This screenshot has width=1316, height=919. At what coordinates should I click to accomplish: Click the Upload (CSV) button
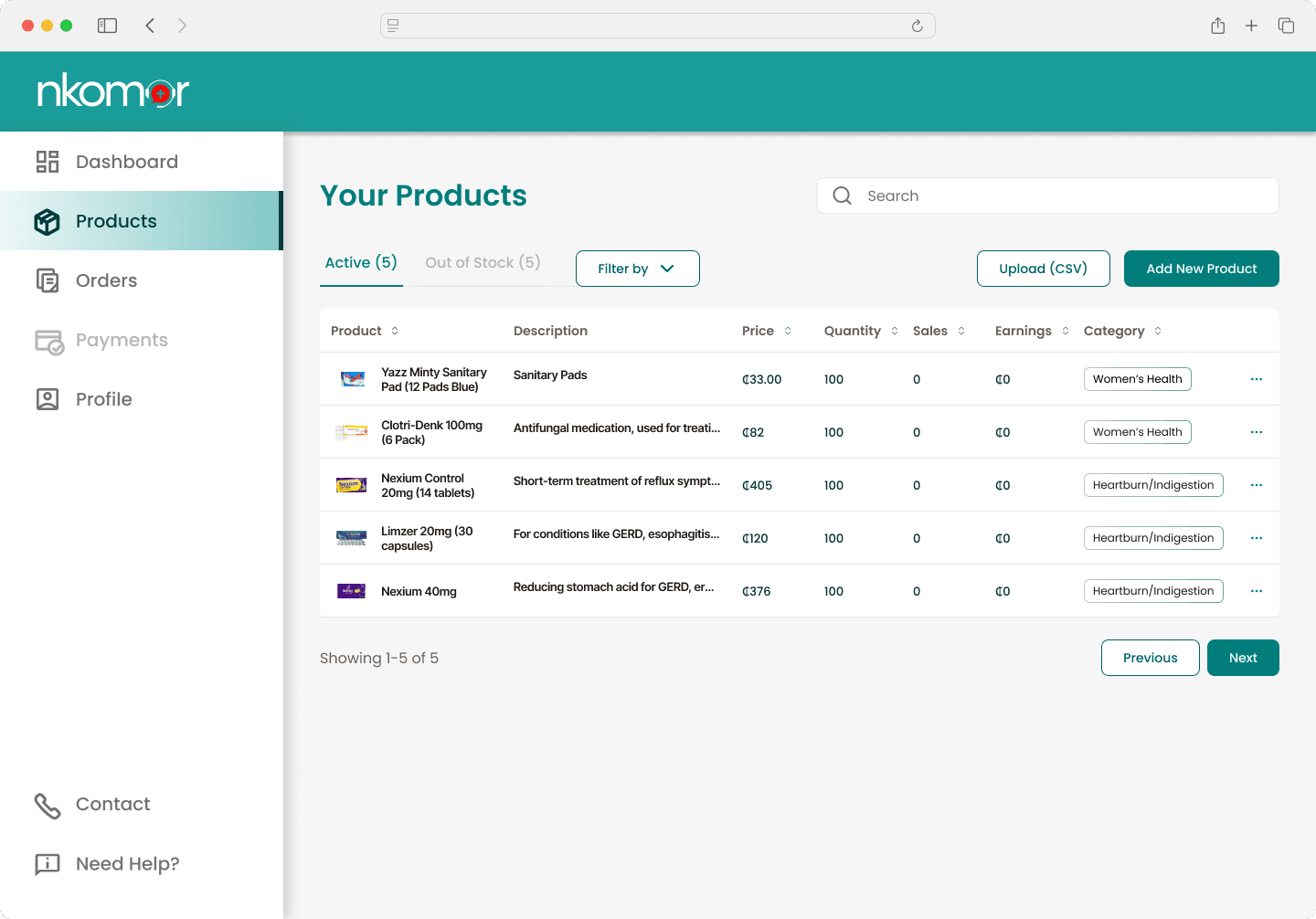pyautogui.click(x=1044, y=269)
